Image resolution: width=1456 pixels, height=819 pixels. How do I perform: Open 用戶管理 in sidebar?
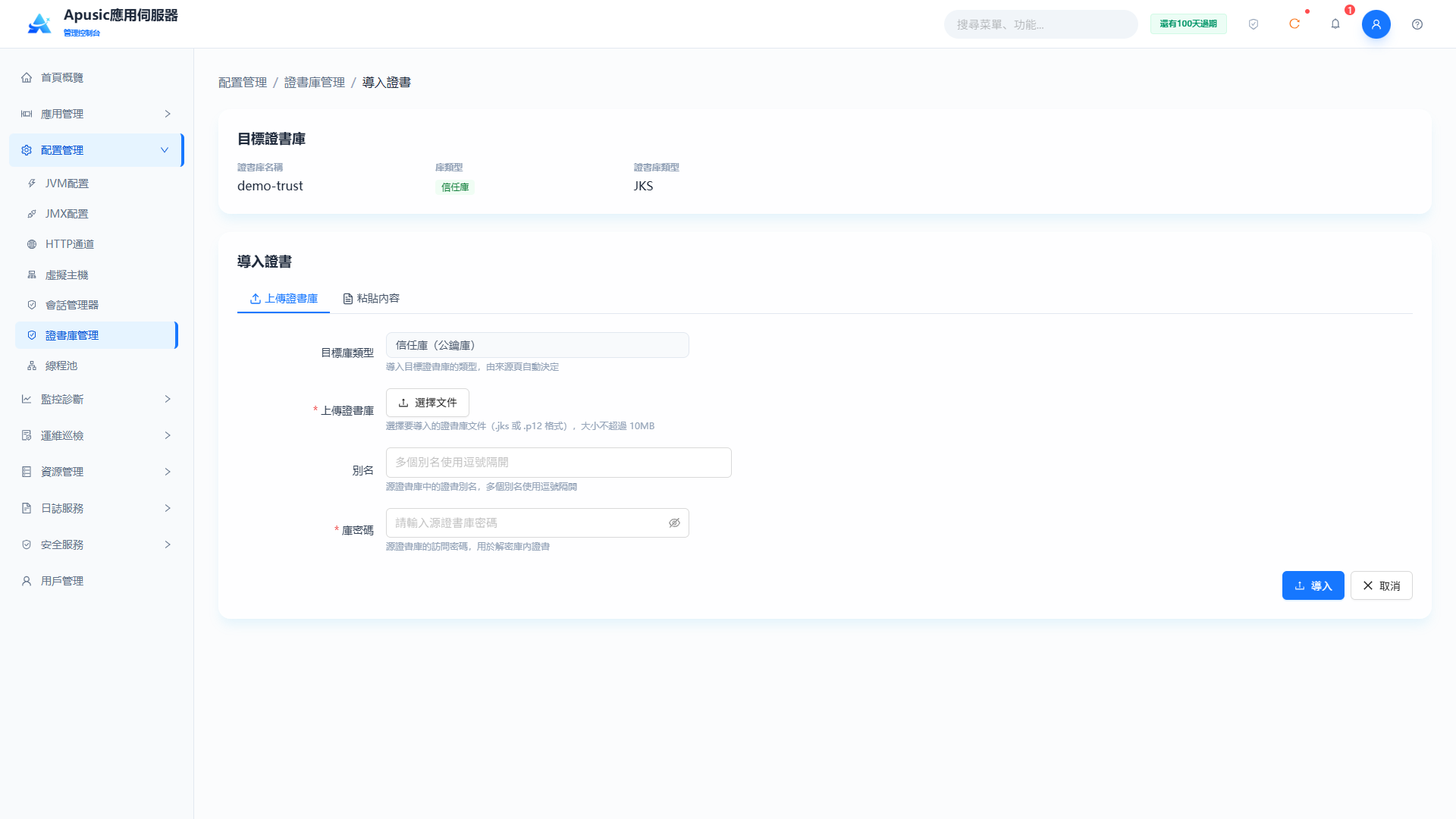97,581
